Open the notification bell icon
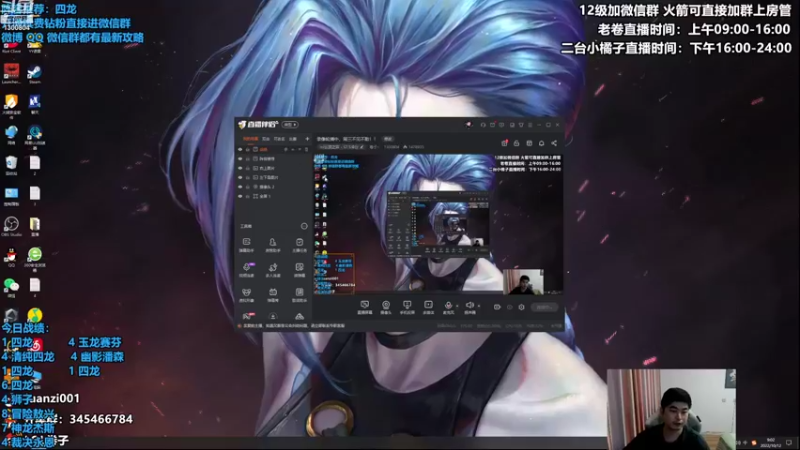Screen dimensions: 800x450 coord(541,143)
